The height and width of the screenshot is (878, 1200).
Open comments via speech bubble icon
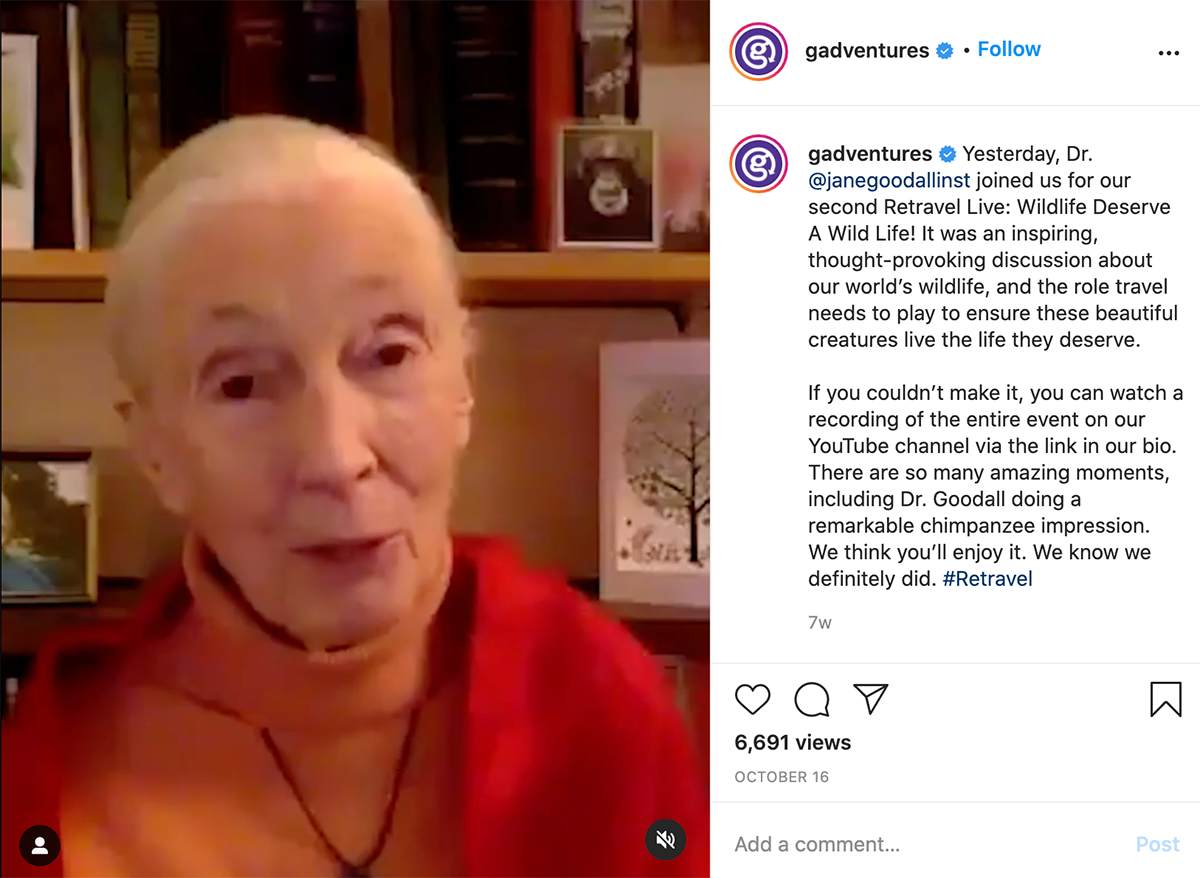pos(812,699)
